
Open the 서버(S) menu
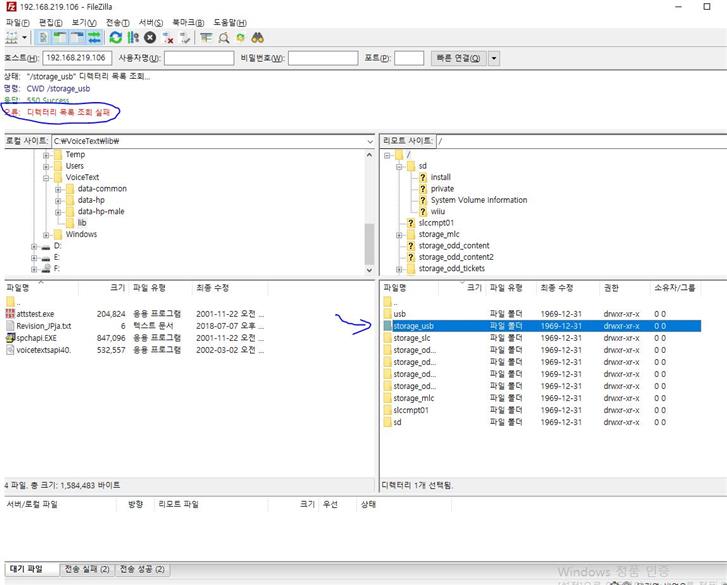(151, 22)
